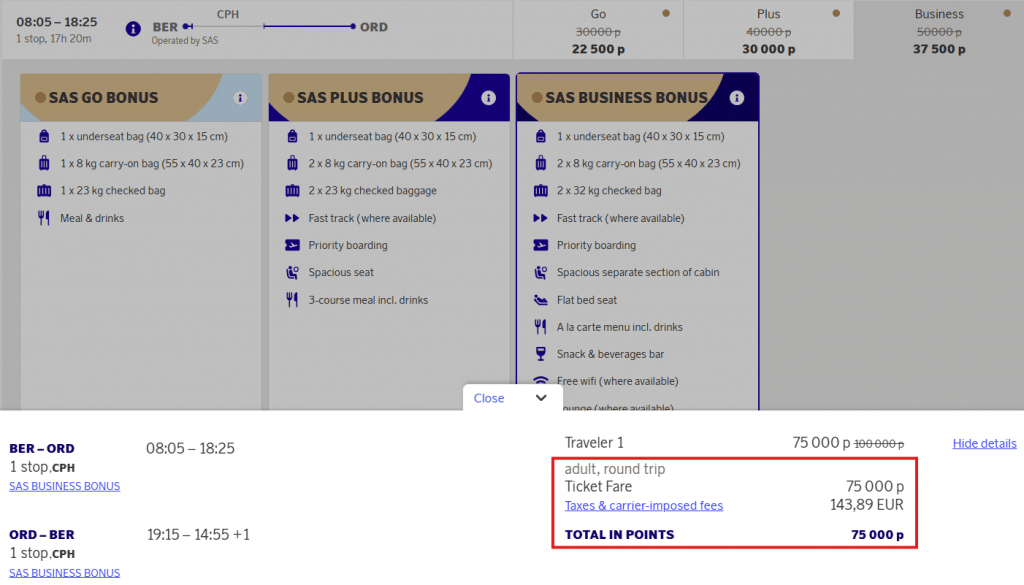
Task: Select the Business fare at 37 500 p
Action: point(938,31)
